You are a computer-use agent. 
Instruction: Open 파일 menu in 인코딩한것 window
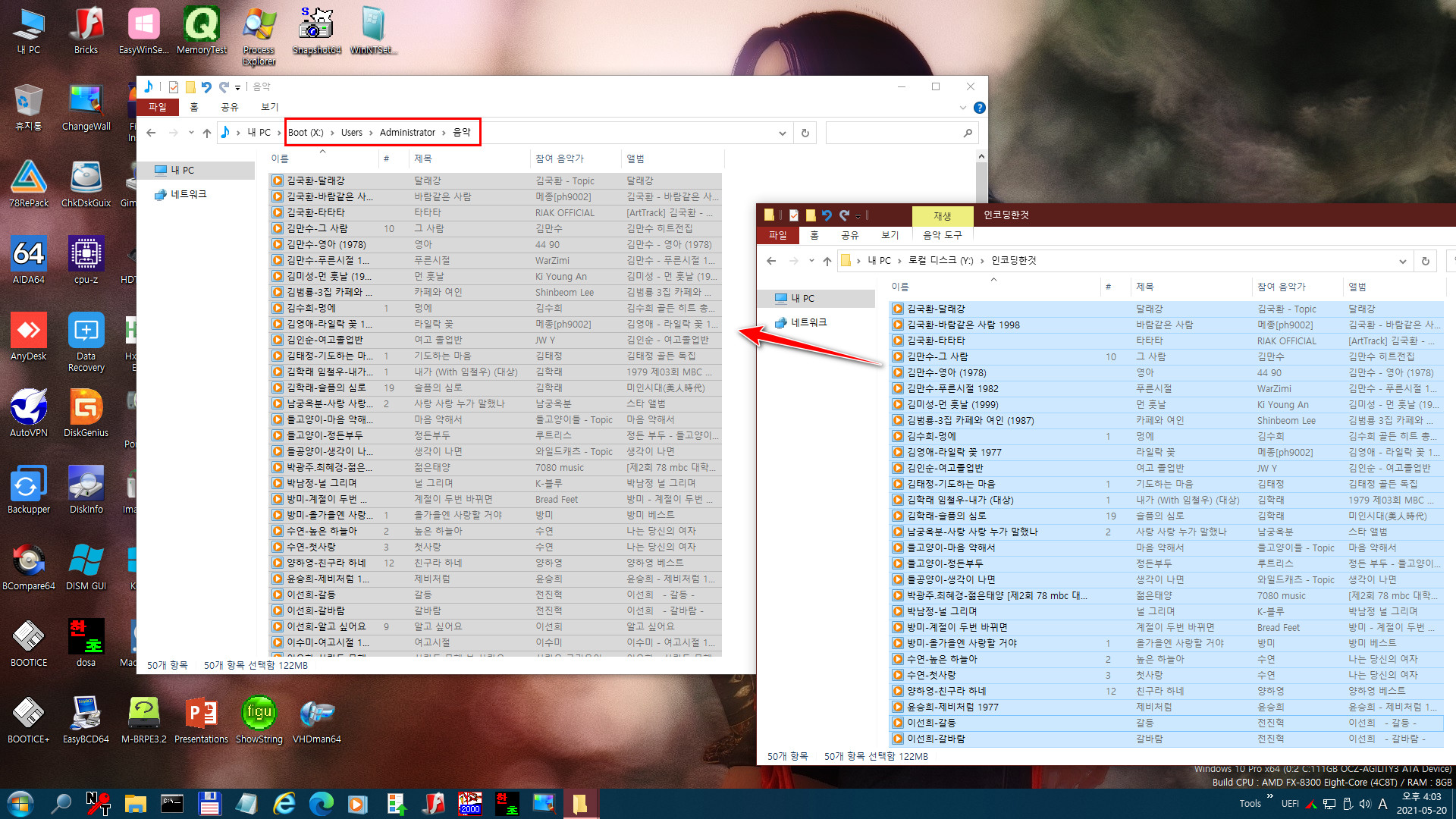pyautogui.click(x=778, y=235)
